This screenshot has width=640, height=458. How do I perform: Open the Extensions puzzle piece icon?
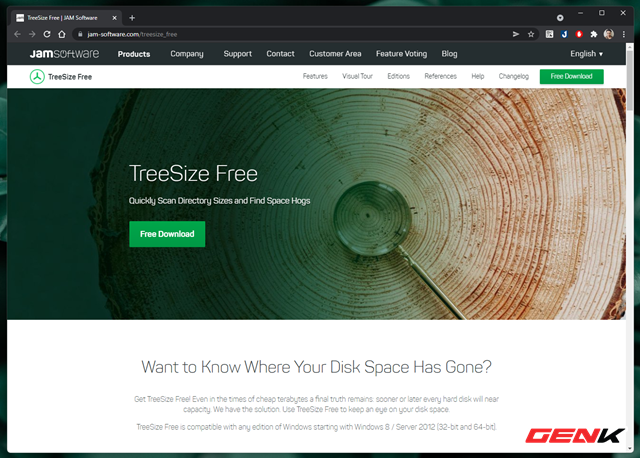594,34
